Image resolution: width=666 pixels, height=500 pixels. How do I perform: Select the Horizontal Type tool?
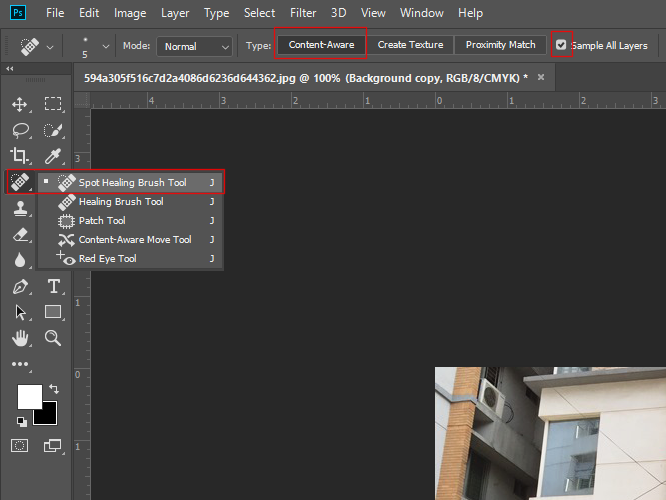(54, 287)
